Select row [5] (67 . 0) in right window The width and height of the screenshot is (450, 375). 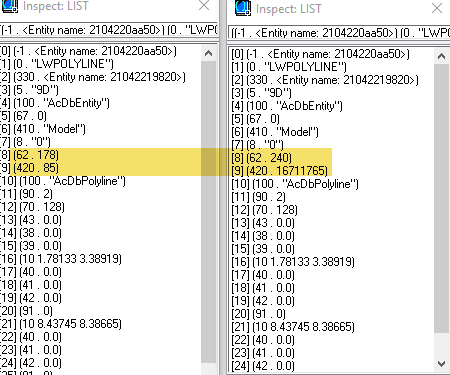256,119
